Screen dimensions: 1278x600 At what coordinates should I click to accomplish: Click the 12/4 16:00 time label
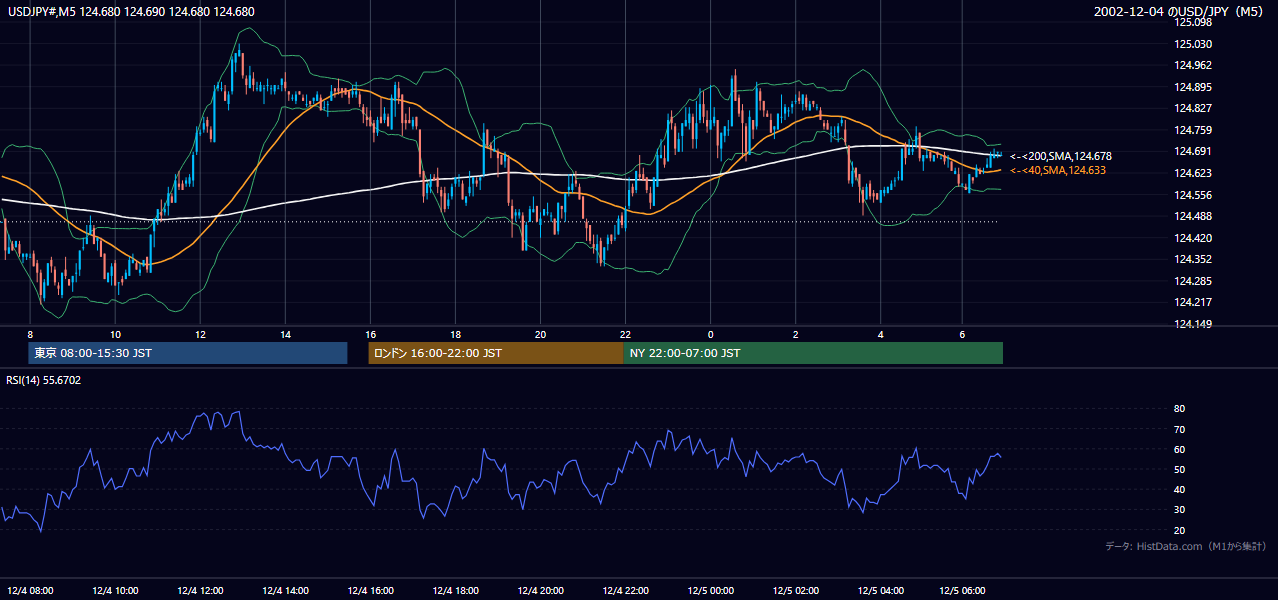370,590
